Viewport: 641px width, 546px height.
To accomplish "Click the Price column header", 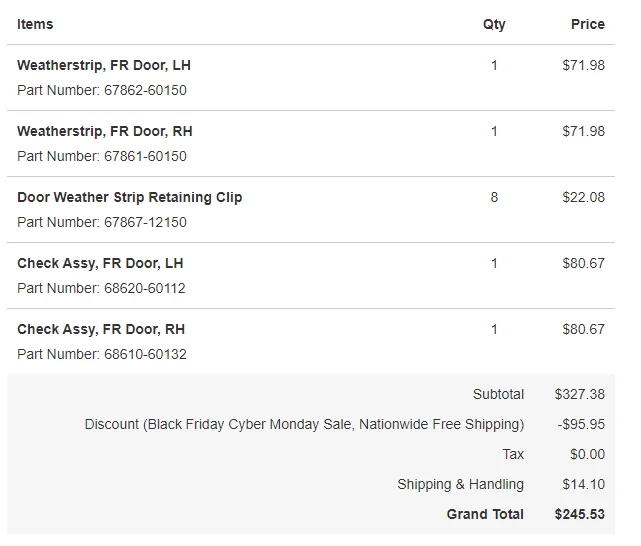I will (587, 24).
